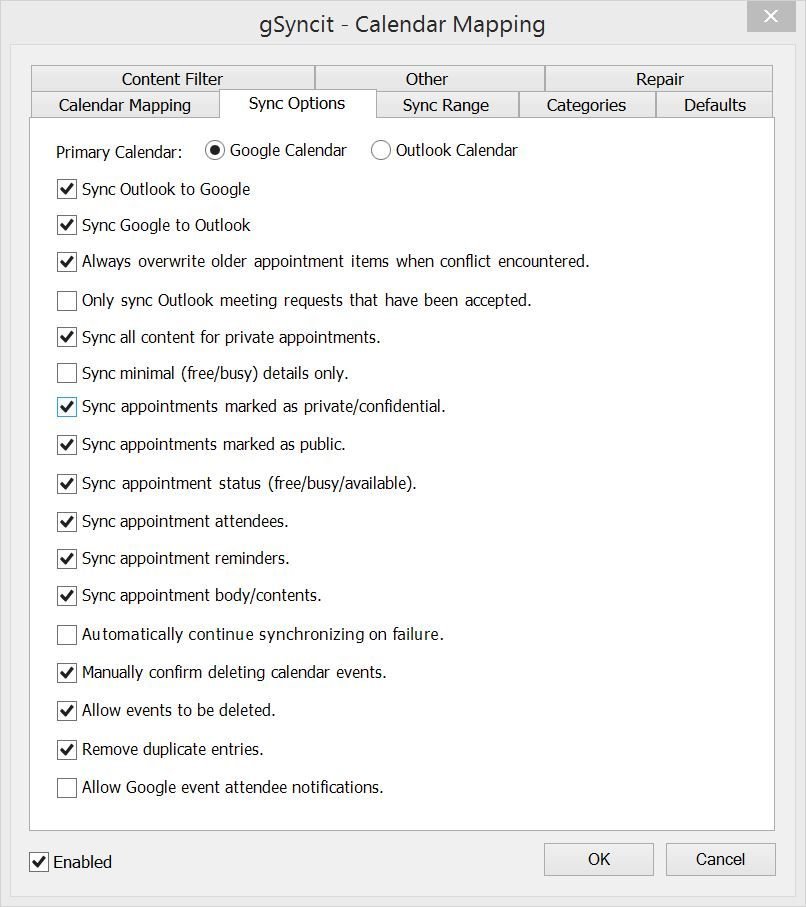Enable automatically continue synchronizing on failure
Screen dimensions: 806x907
coord(67,635)
